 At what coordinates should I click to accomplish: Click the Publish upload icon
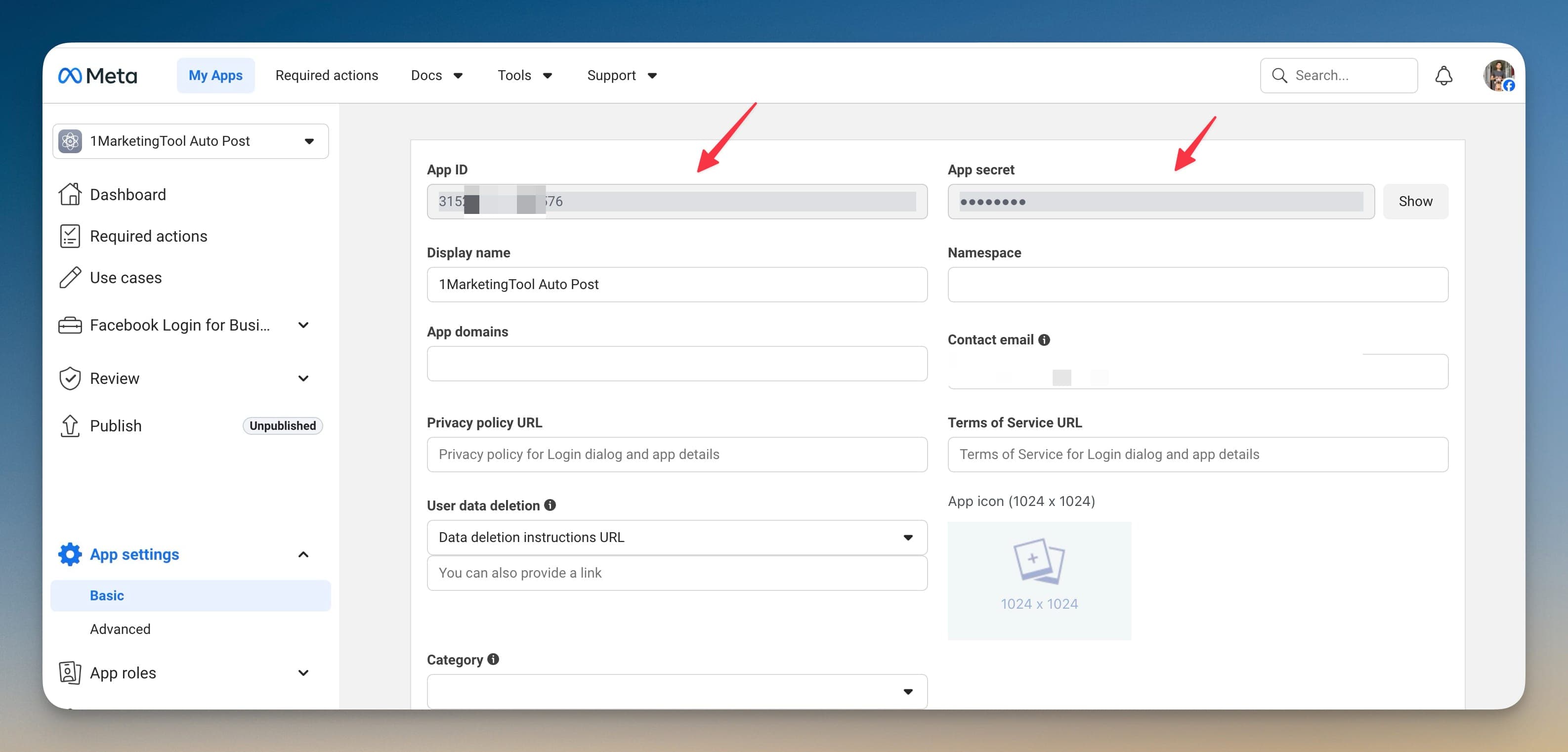(70, 426)
